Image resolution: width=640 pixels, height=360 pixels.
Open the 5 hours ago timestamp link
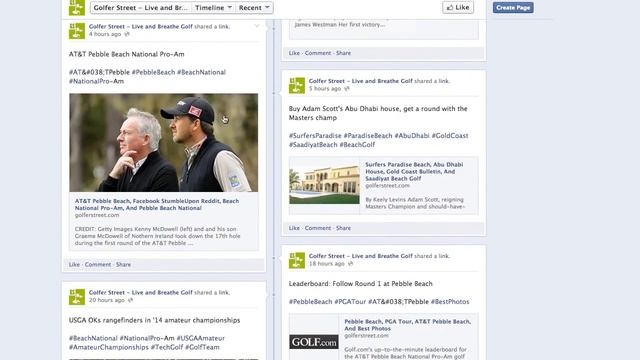pos(325,89)
